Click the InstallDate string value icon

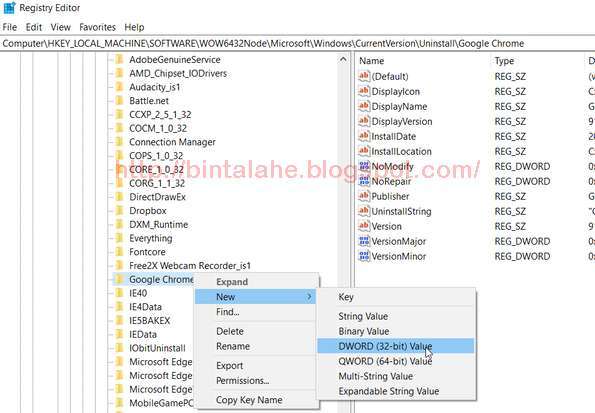[364, 136]
